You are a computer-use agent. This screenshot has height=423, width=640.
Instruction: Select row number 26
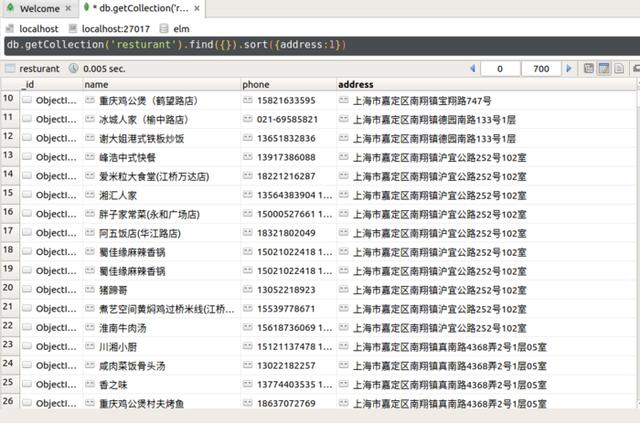(x=9, y=401)
